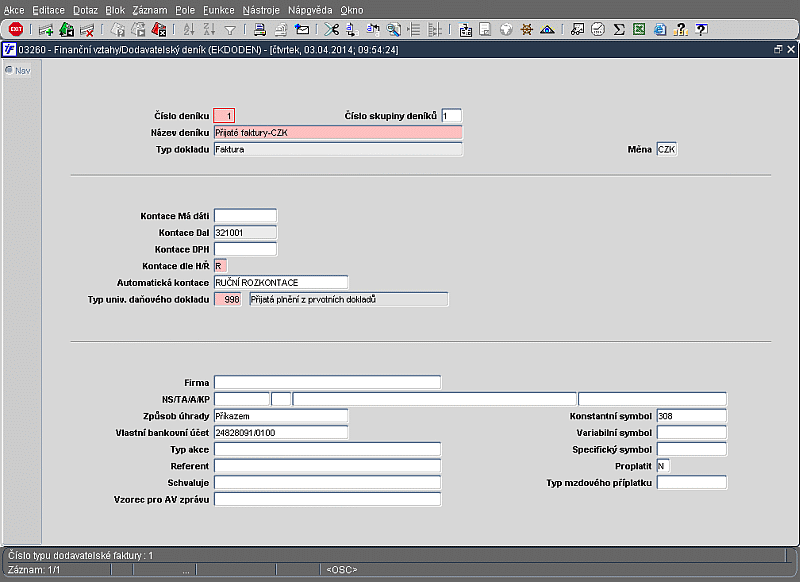Screen dimensions: 800x582
Task: Open the filter funnel icon
Action: pyautogui.click(x=230, y=31)
